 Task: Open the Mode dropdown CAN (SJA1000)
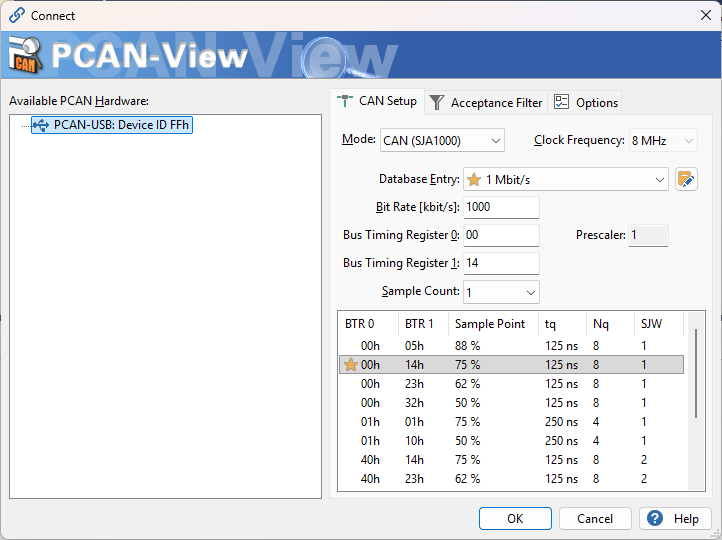pos(443,140)
